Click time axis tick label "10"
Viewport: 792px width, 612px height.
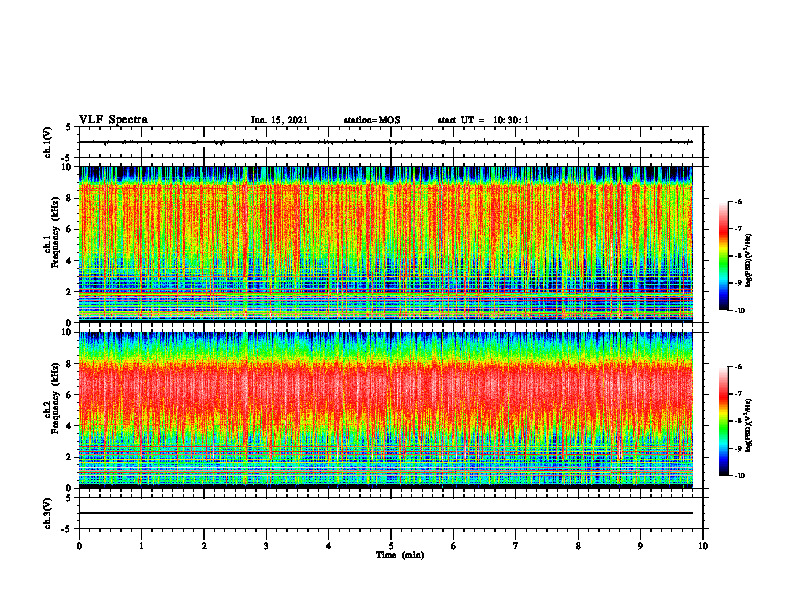coord(703,546)
